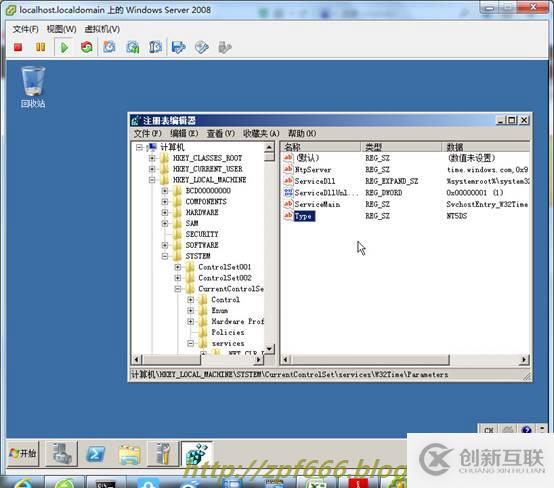Viewport: 554px width, 488px height.
Task: Expand HKEY_CURRENT_USER tree node
Action: click(152, 169)
